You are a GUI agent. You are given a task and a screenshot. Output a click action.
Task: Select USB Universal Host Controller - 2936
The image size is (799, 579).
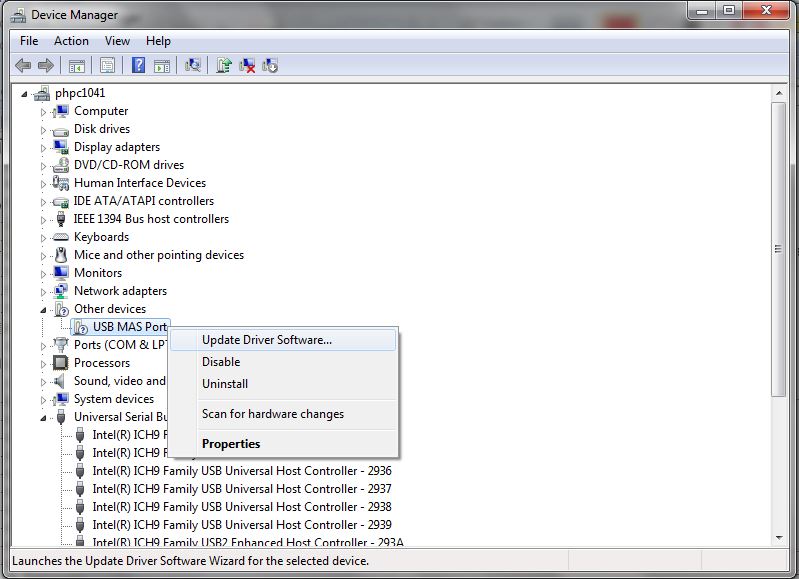[x=242, y=471]
